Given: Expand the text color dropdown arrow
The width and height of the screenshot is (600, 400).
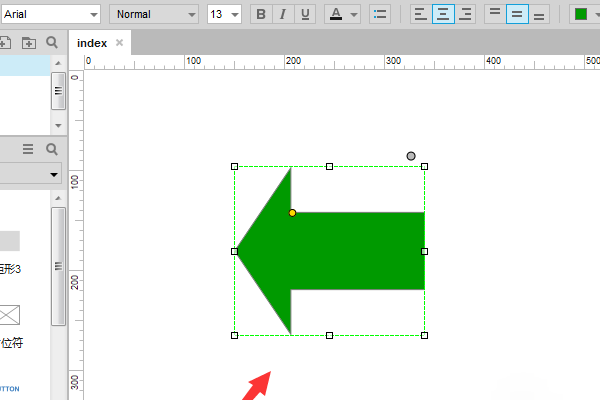Looking at the screenshot, I should point(354,15).
